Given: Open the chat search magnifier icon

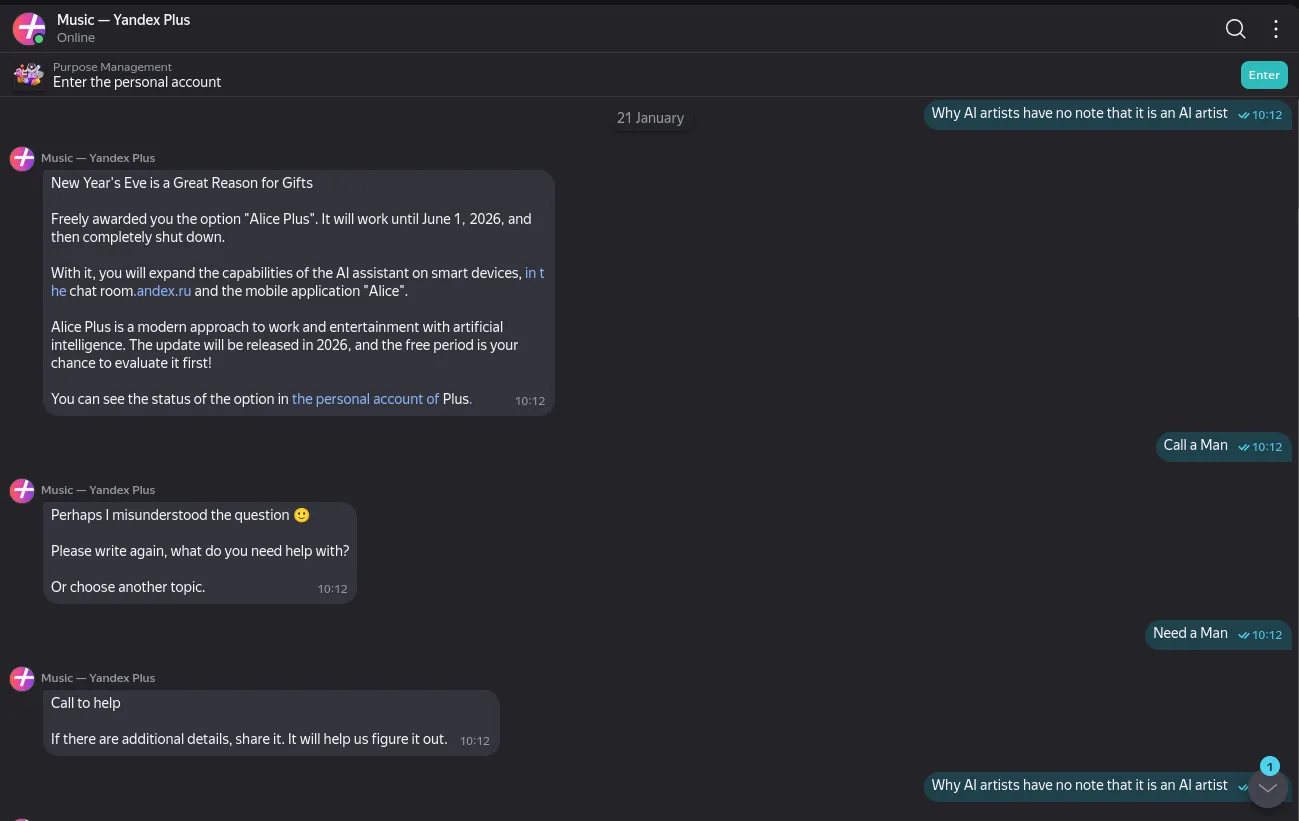Looking at the screenshot, I should (x=1236, y=29).
